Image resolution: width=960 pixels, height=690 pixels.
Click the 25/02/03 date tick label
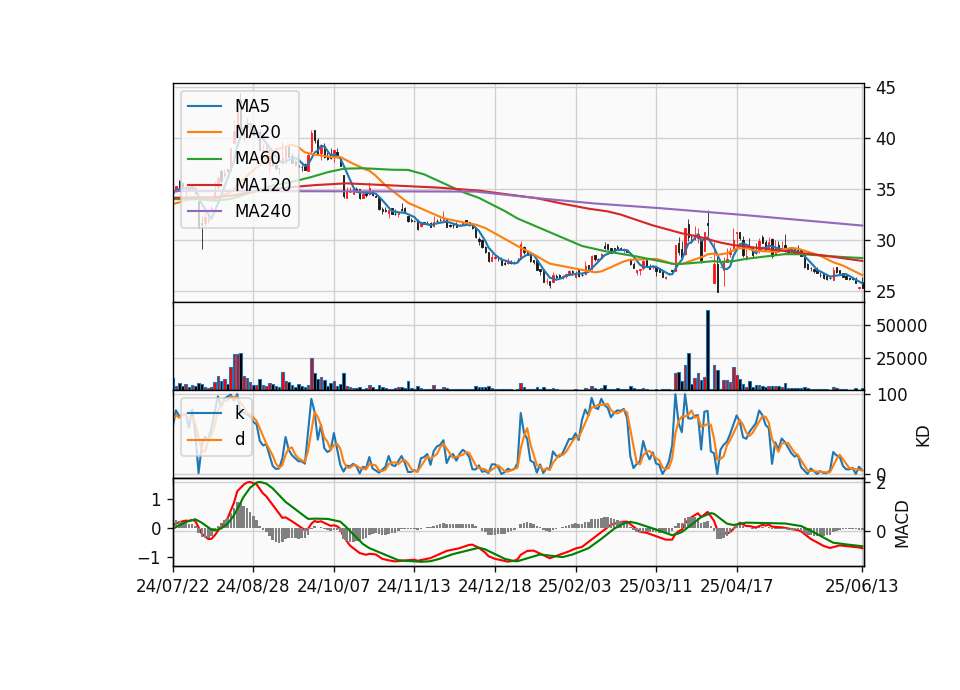(575, 586)
